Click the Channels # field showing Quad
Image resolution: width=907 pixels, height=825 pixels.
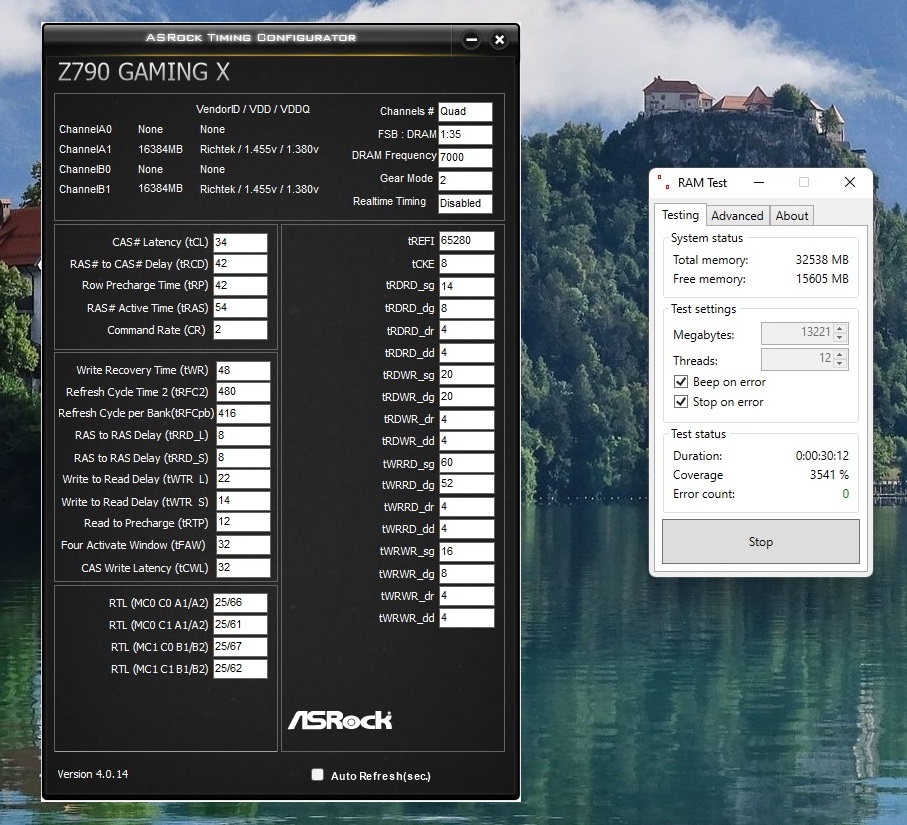click(x=465, y=112)
